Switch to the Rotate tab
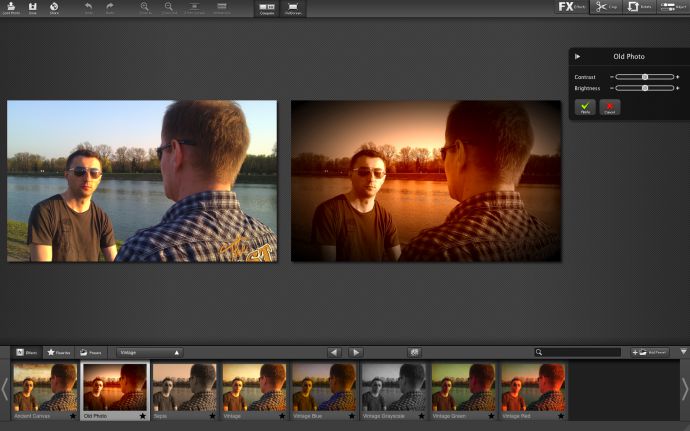The height and width of the screenshot is (431, 690). click(x=639, y=7)
